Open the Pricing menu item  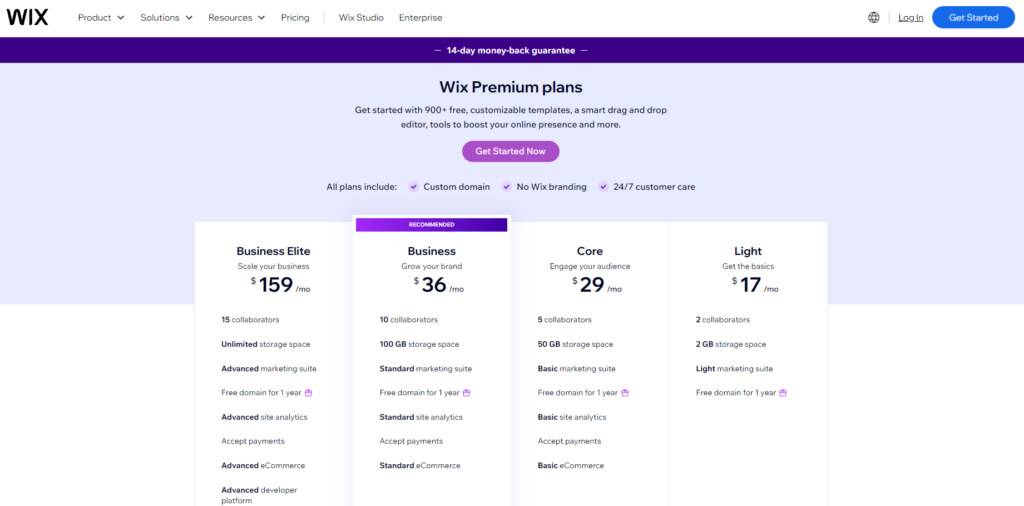point(295,18)
